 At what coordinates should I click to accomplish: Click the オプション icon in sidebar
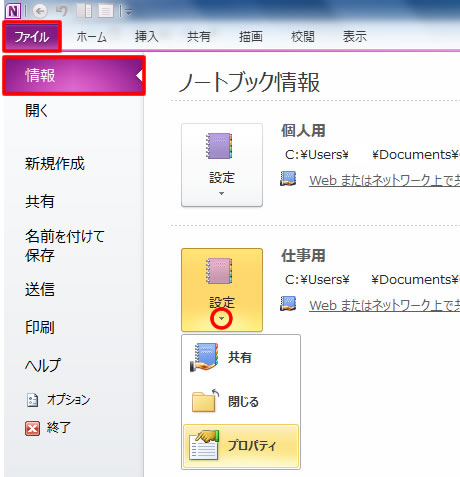(x=32, y=400)
